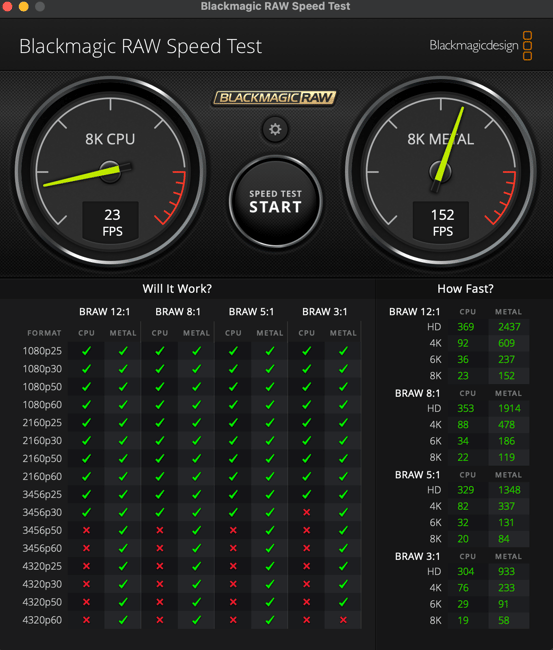
Task: Click the 609 4K Metal value
Action: [x=506, y=343]
